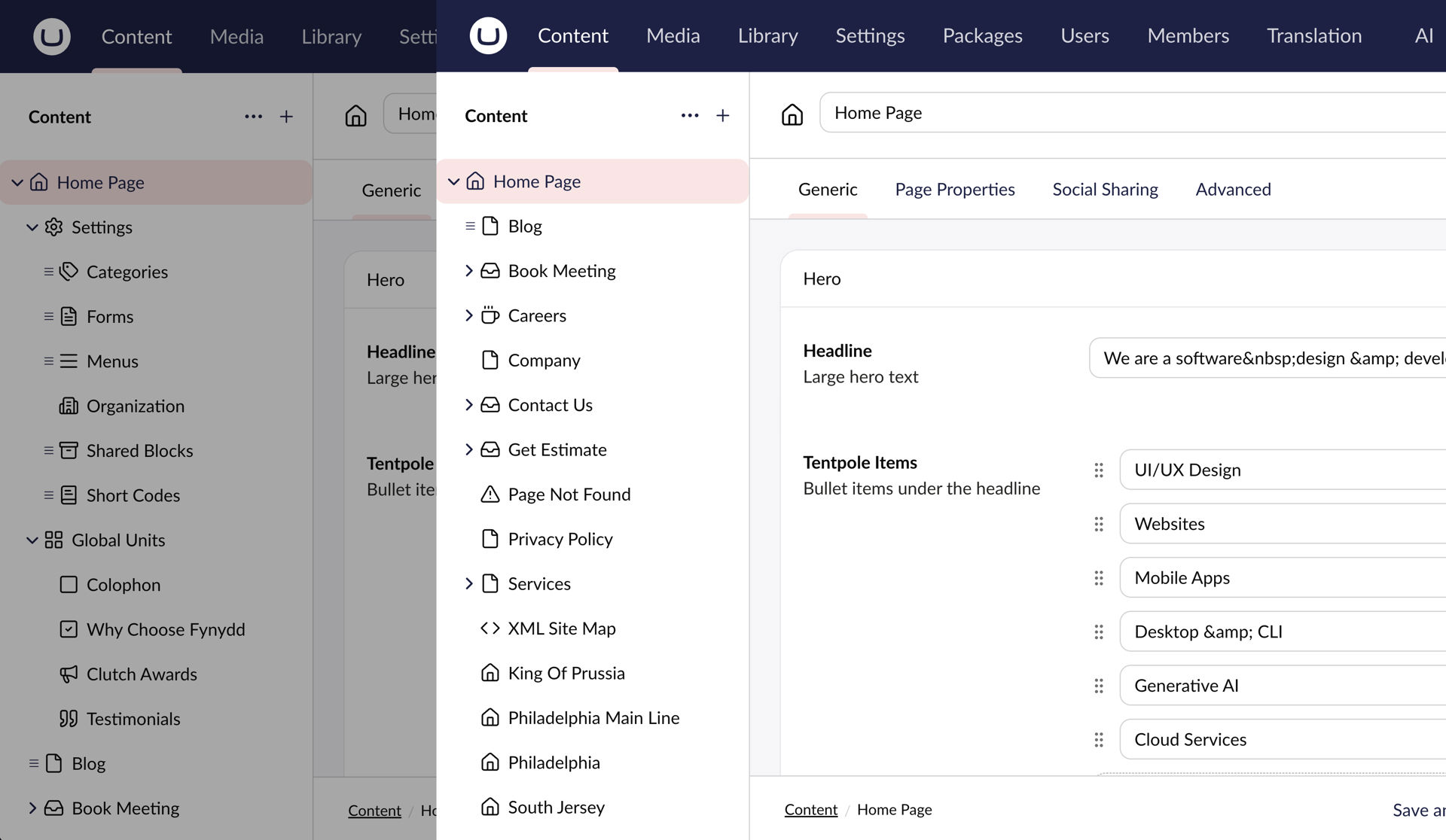Click the drag handle next to Mobile Apps

1099,578
